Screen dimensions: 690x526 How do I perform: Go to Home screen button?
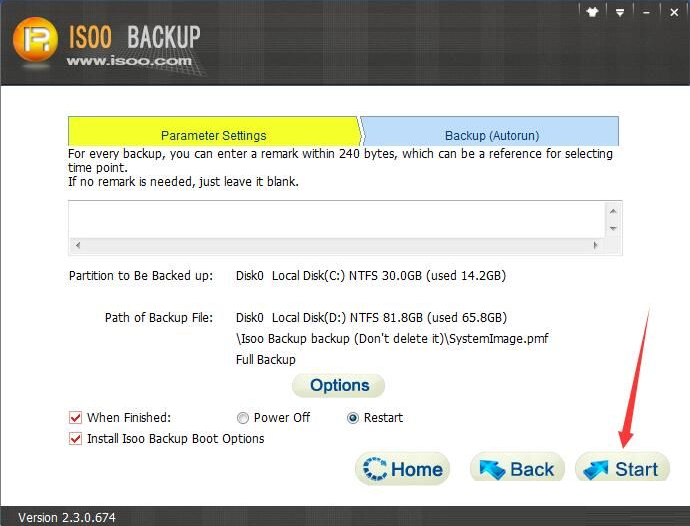(402, 469)
